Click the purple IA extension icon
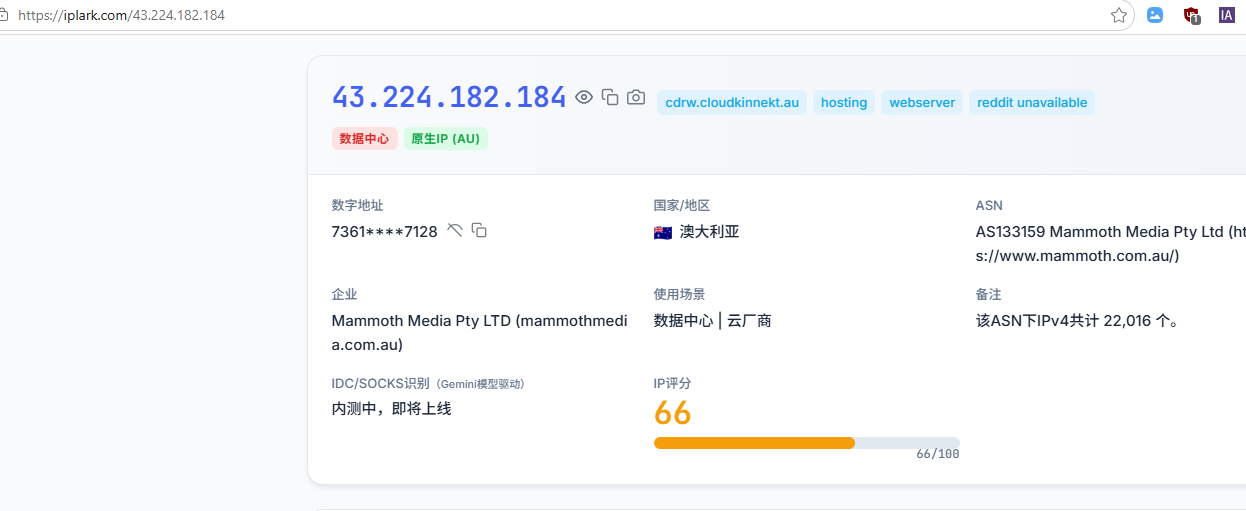1246x511 pixels. pos(1226,15)
